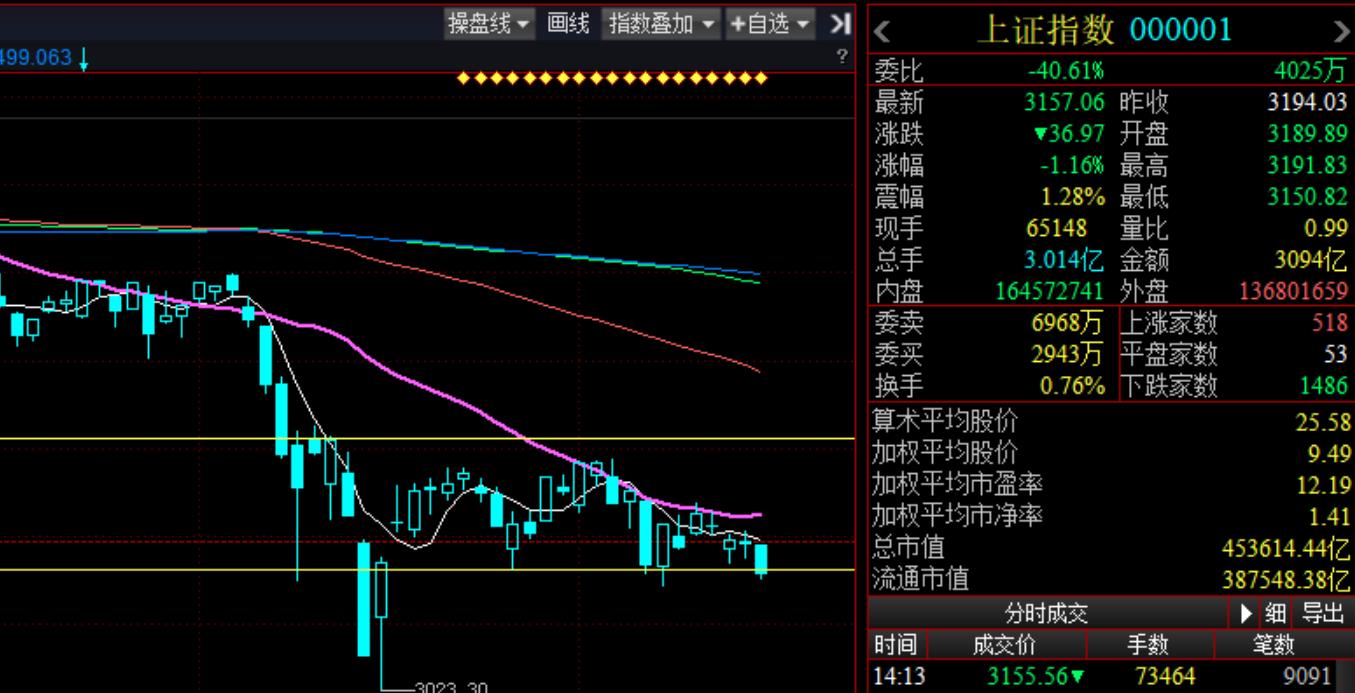Toggle the 画线 drawing mode
Viewport: 1355px width, 693px height.
[567, 24]
